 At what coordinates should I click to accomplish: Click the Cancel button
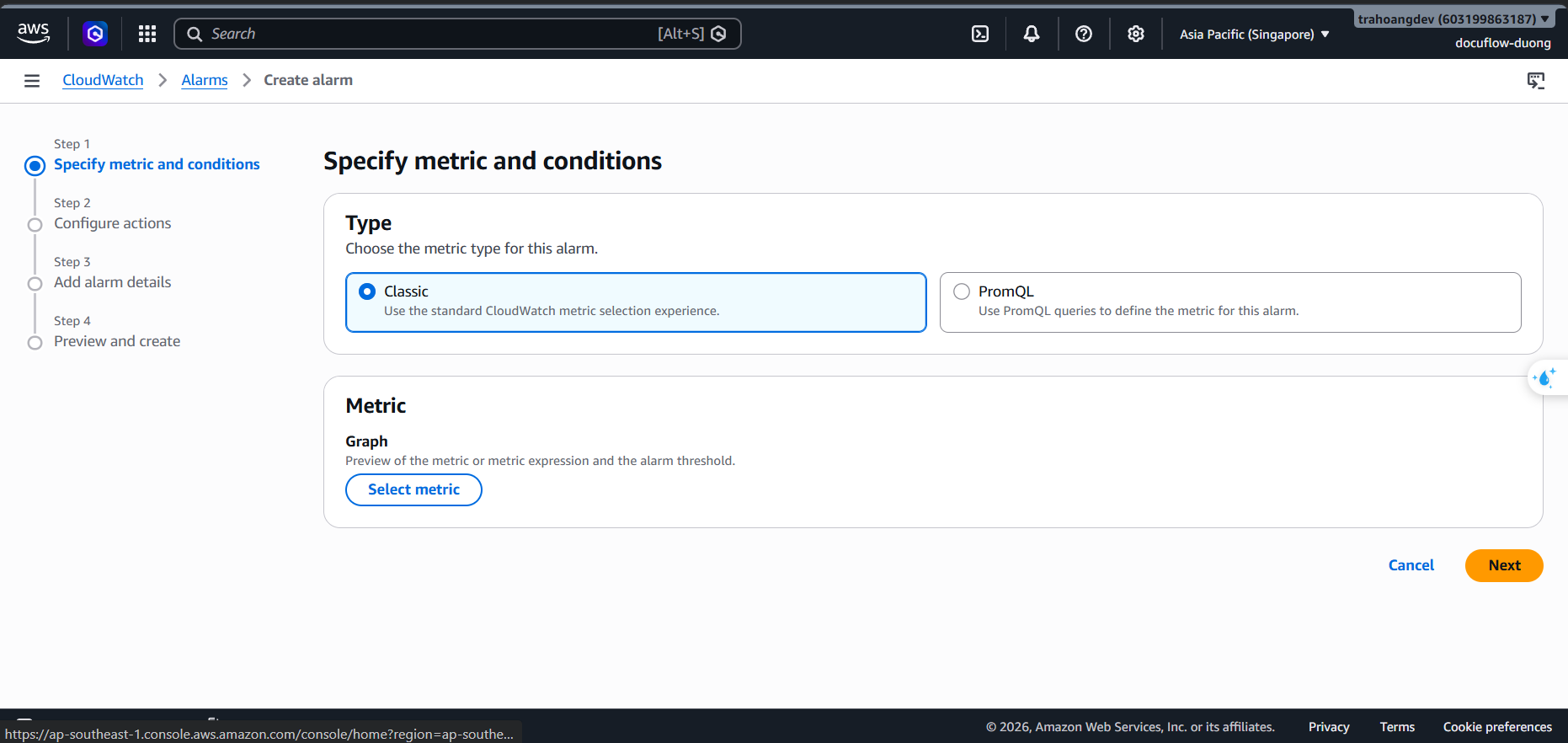click(1411, 565)
